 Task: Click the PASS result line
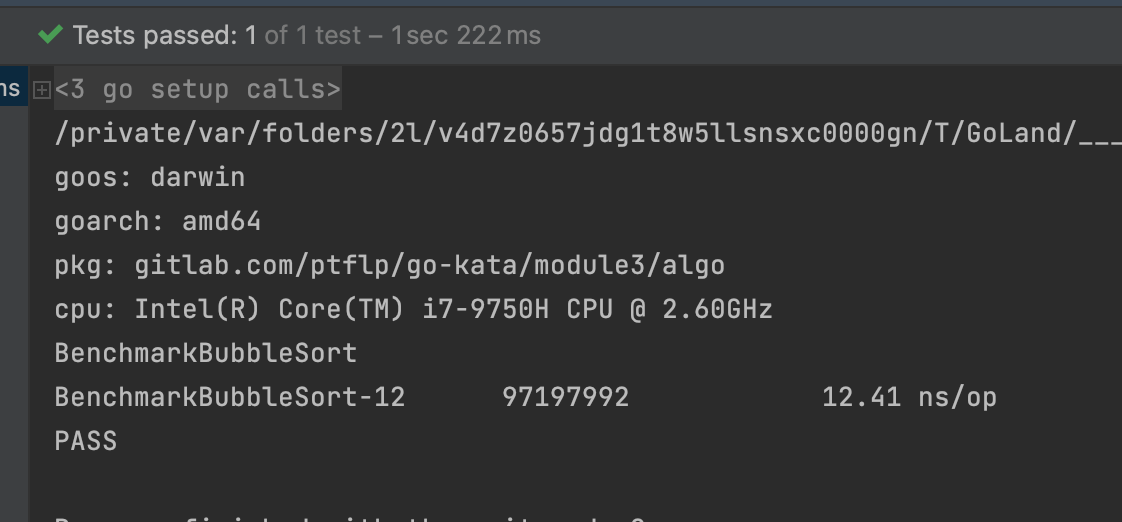click(x=86, y=441)
